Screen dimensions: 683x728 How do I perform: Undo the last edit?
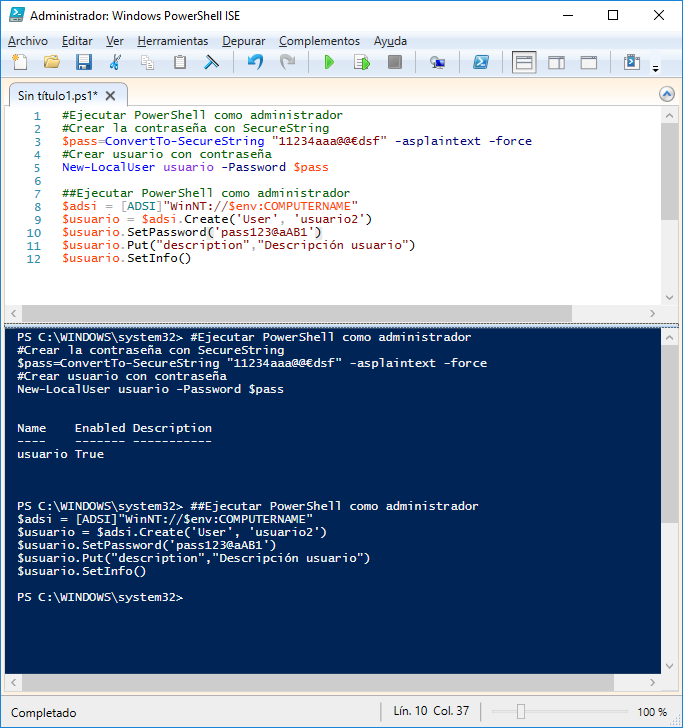point(255,62)
